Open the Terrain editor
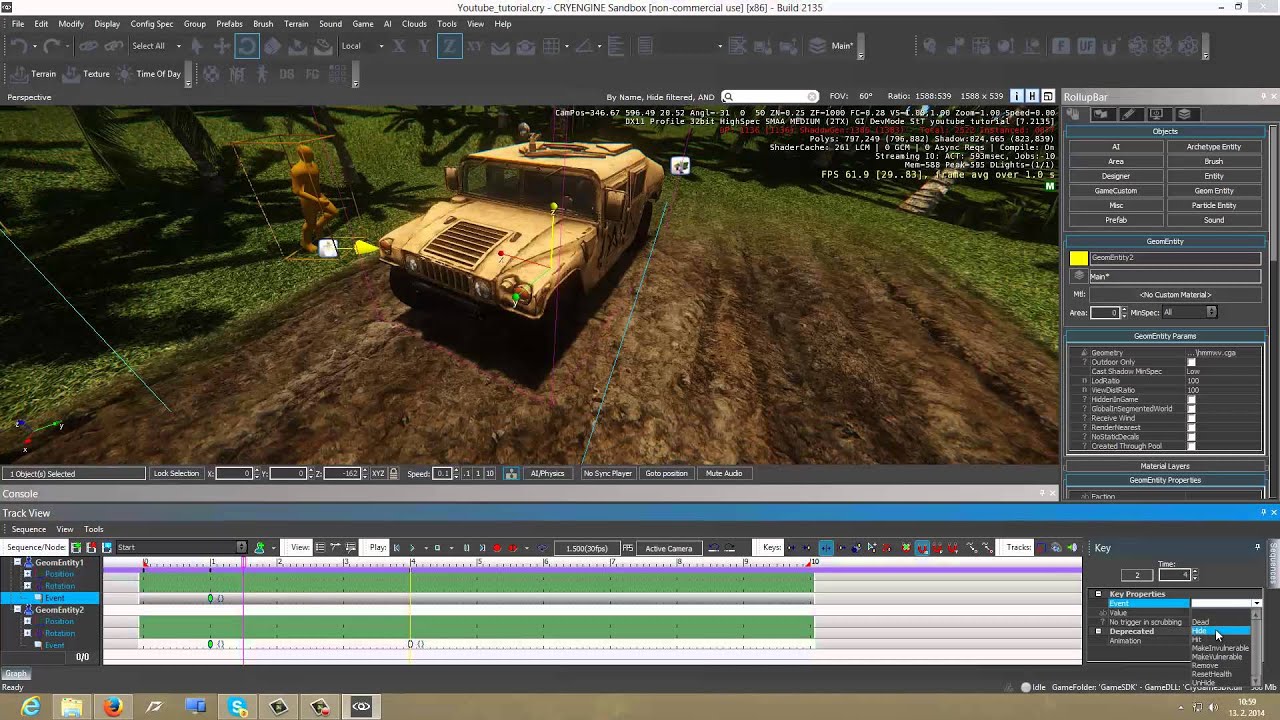Screen dimensions: 1280x720 pyautogui.click(x=35, y=74)
